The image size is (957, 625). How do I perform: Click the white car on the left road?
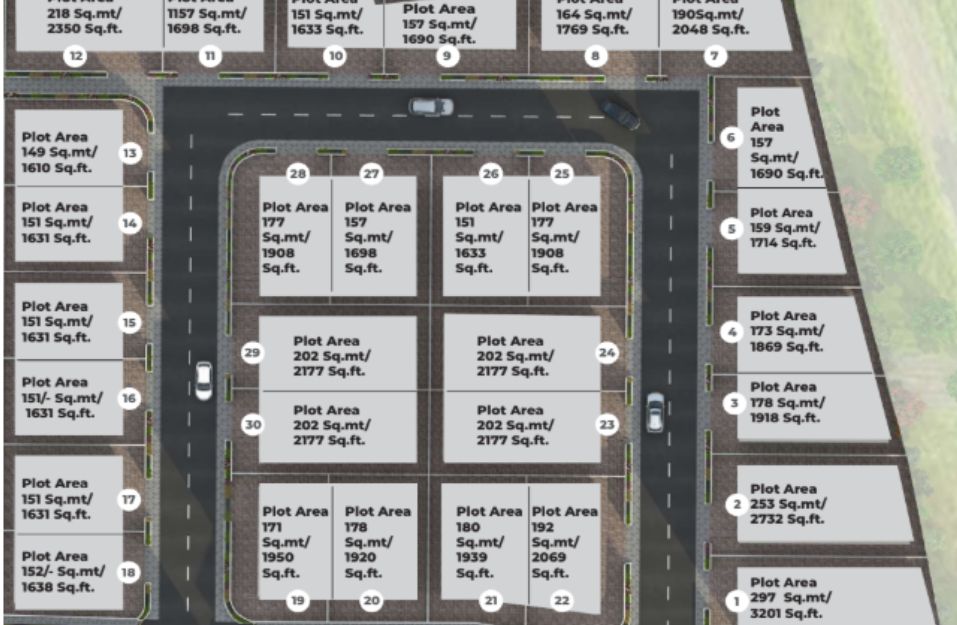(x=203, y=381)
